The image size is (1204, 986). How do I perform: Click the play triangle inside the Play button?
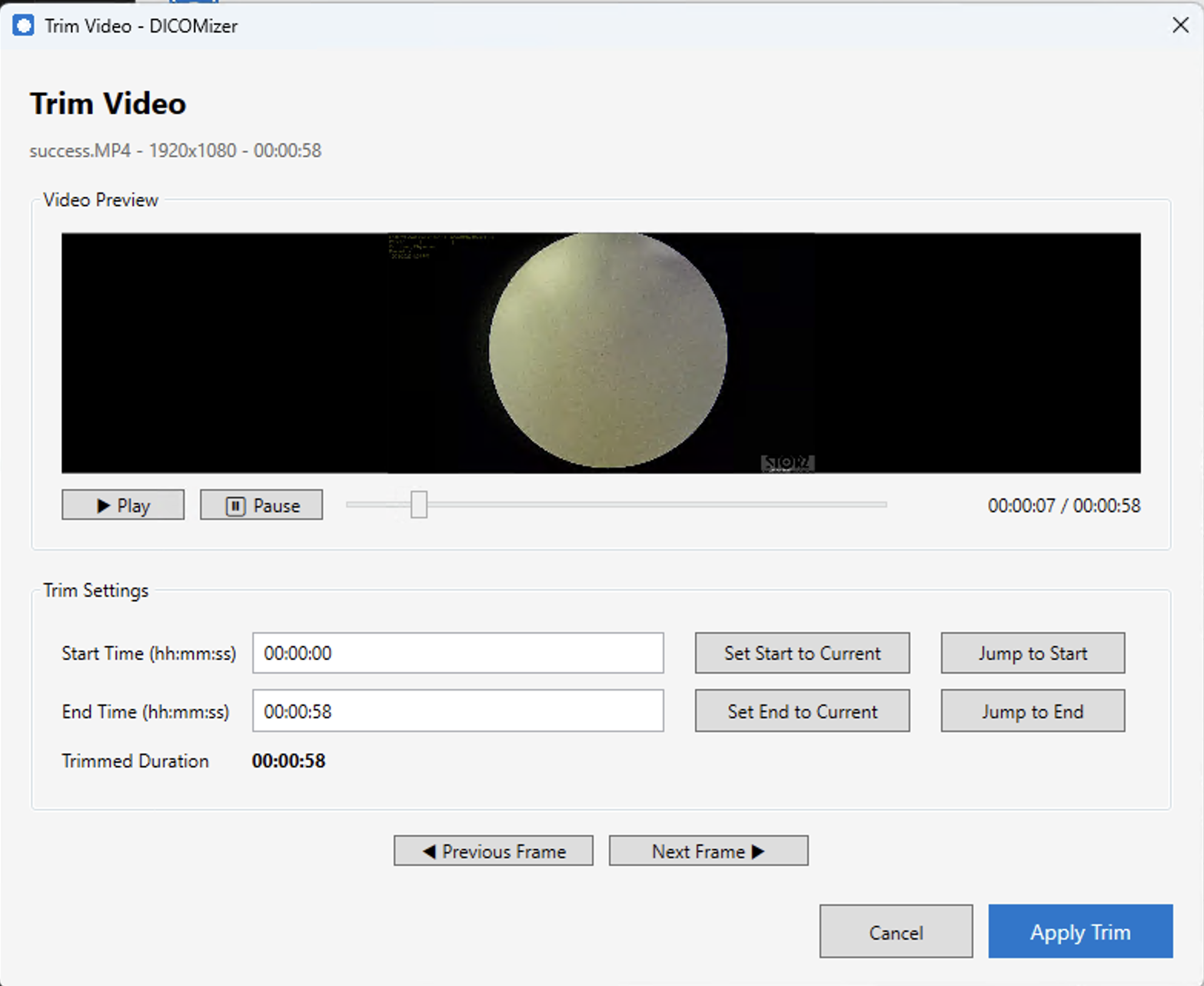click(x=103, y=505)
